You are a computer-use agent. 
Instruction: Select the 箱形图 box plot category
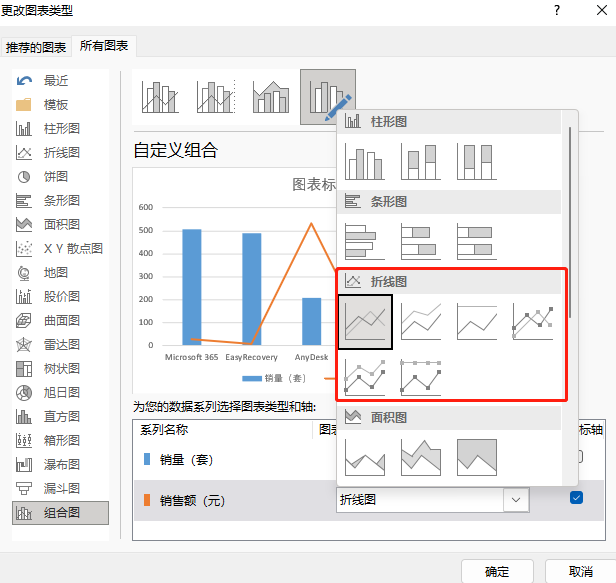60,441
